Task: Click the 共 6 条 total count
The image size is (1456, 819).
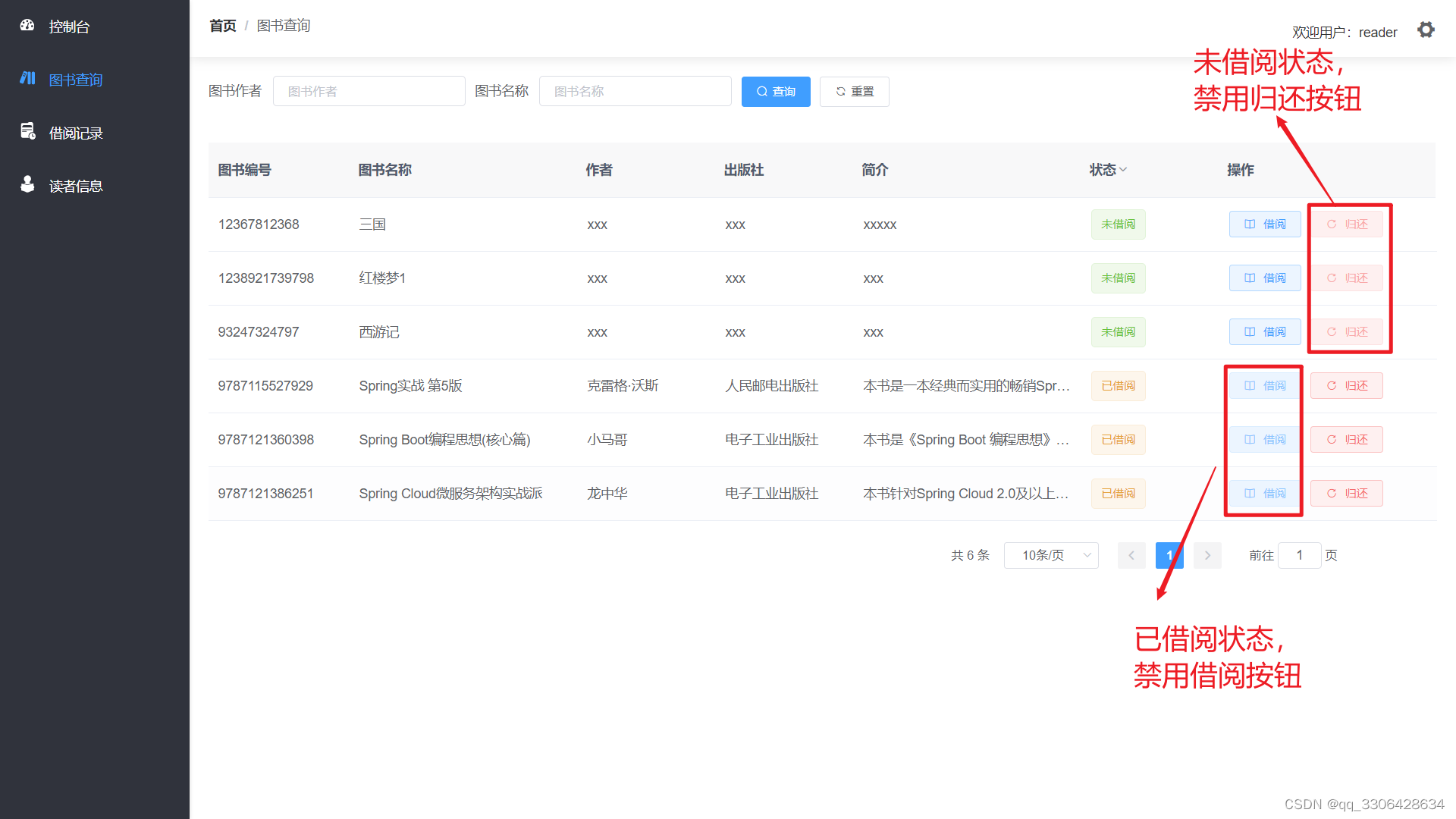Action: point(970,556)
